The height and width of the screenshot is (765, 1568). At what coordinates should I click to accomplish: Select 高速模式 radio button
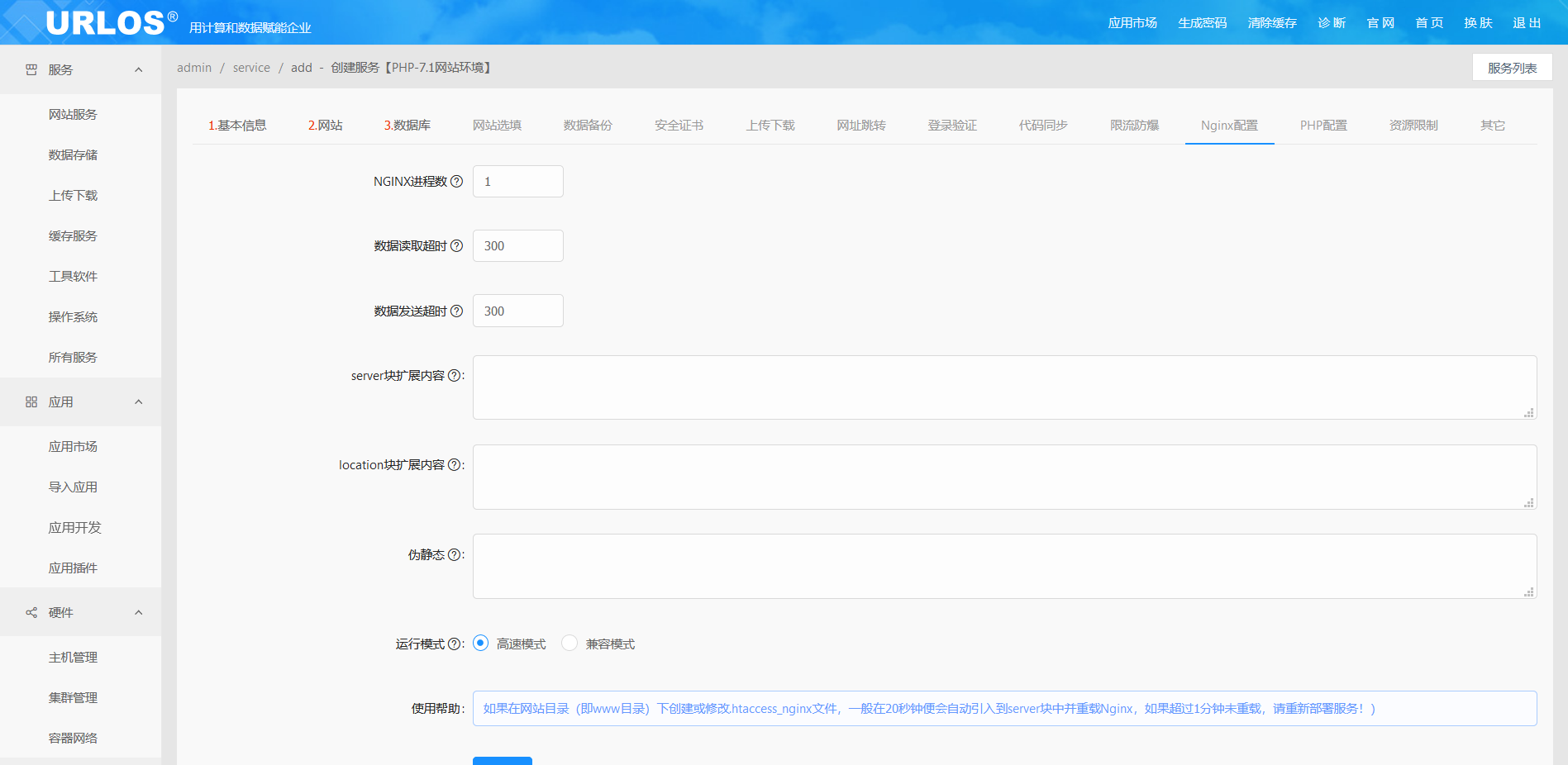tap(481, 644)
